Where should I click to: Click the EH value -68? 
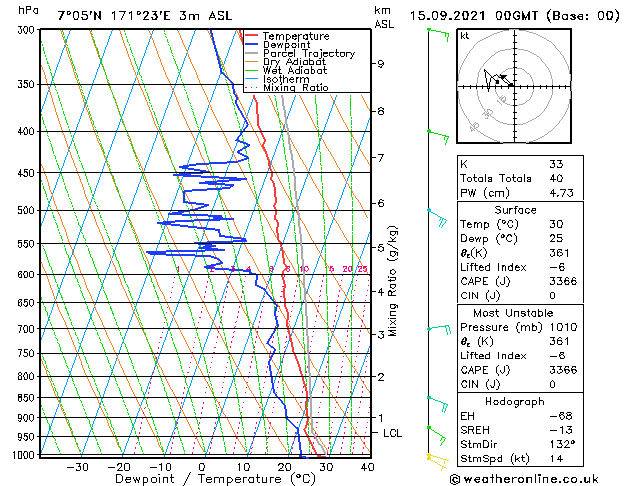561,416
